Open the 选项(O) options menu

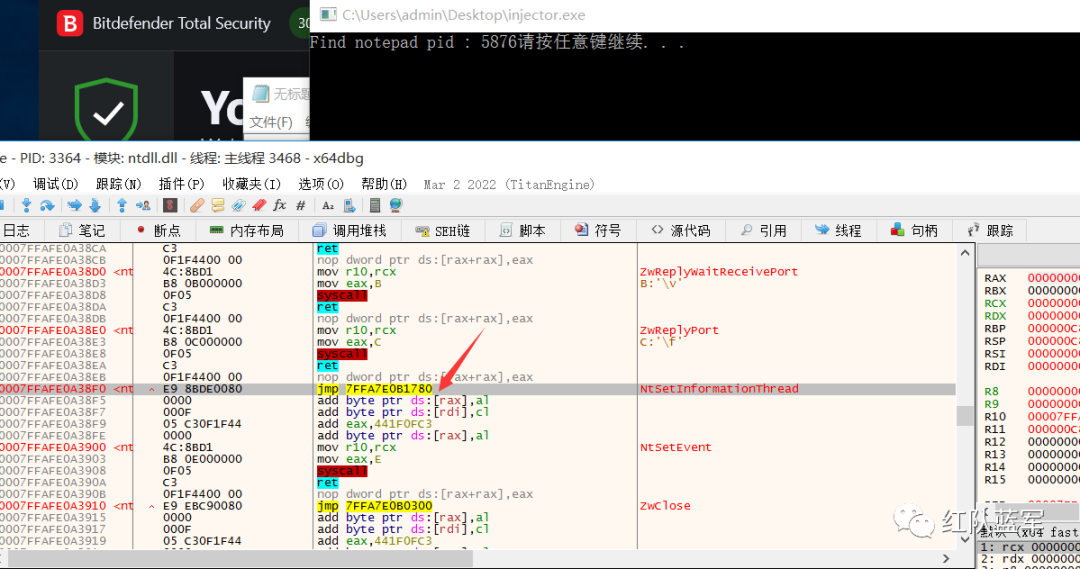click(321, 184)
